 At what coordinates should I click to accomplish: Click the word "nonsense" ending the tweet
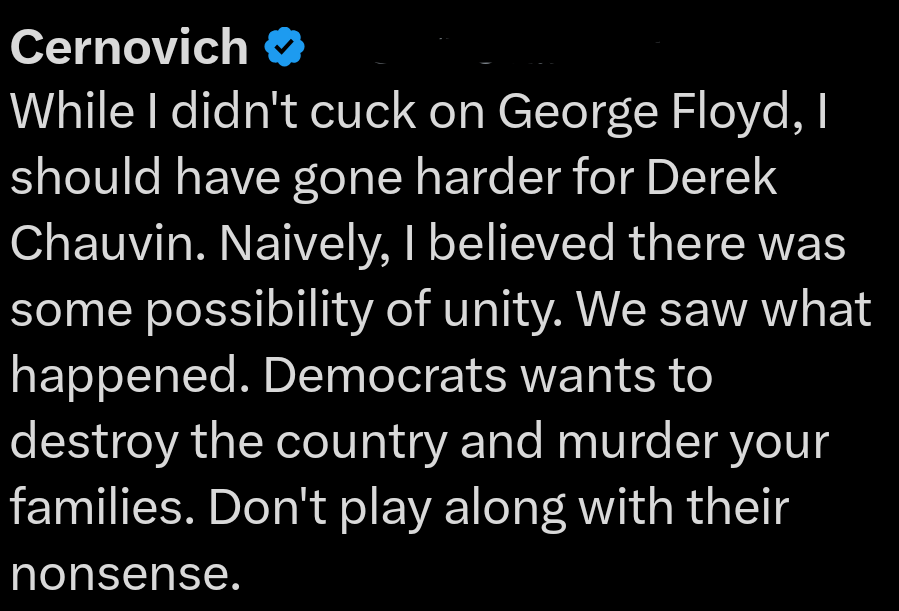click(x=120, y=574)
